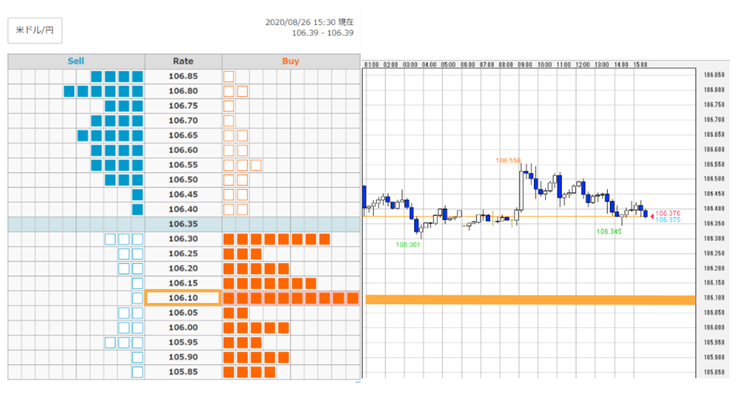Select the tall white 09:00 breakout candlestick

[x=521, y=191]
